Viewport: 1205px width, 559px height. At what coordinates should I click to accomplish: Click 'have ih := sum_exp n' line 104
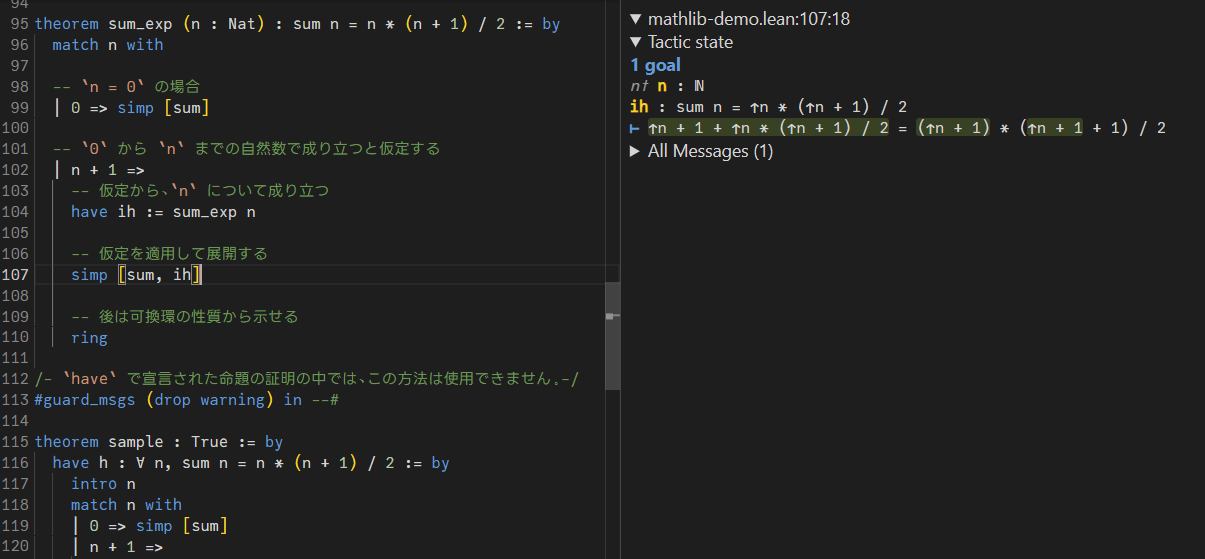(x=163, y=212)
